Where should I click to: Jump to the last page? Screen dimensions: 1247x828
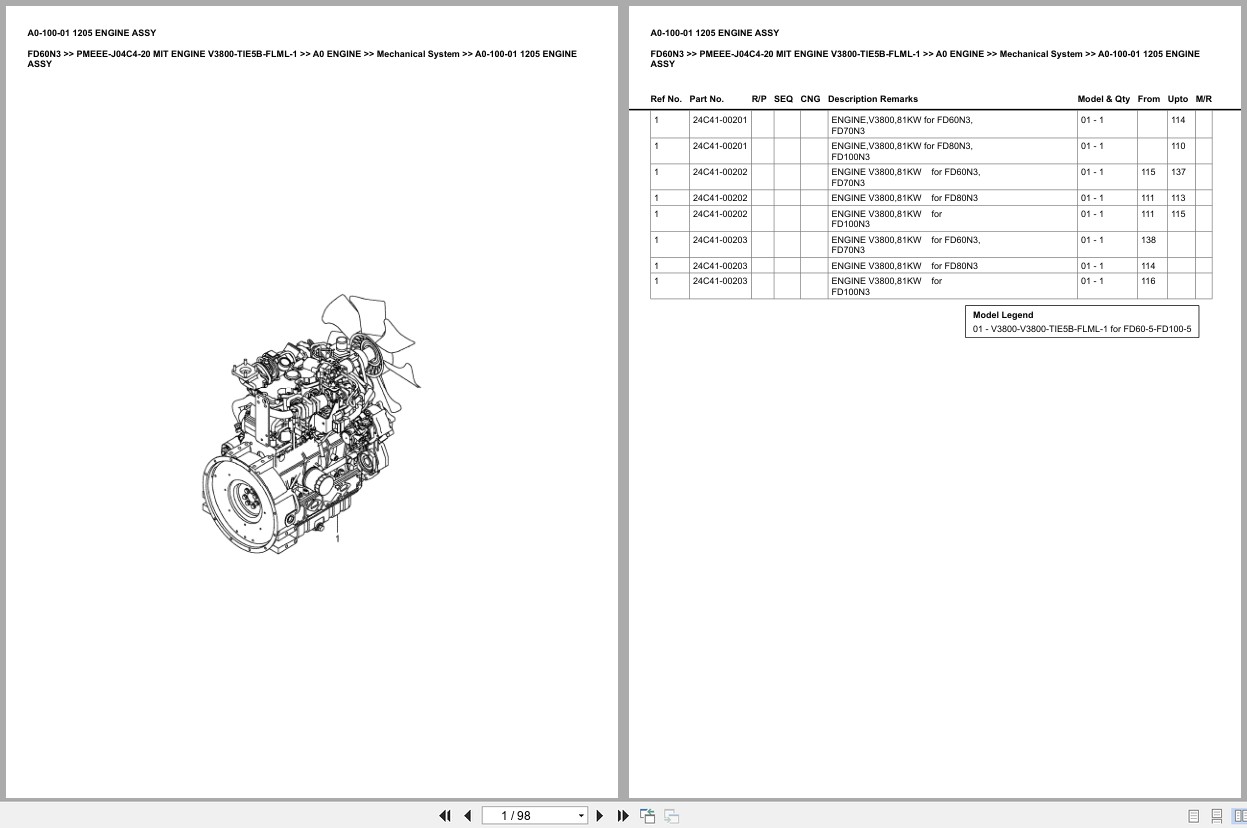click(x=623, y=816)
